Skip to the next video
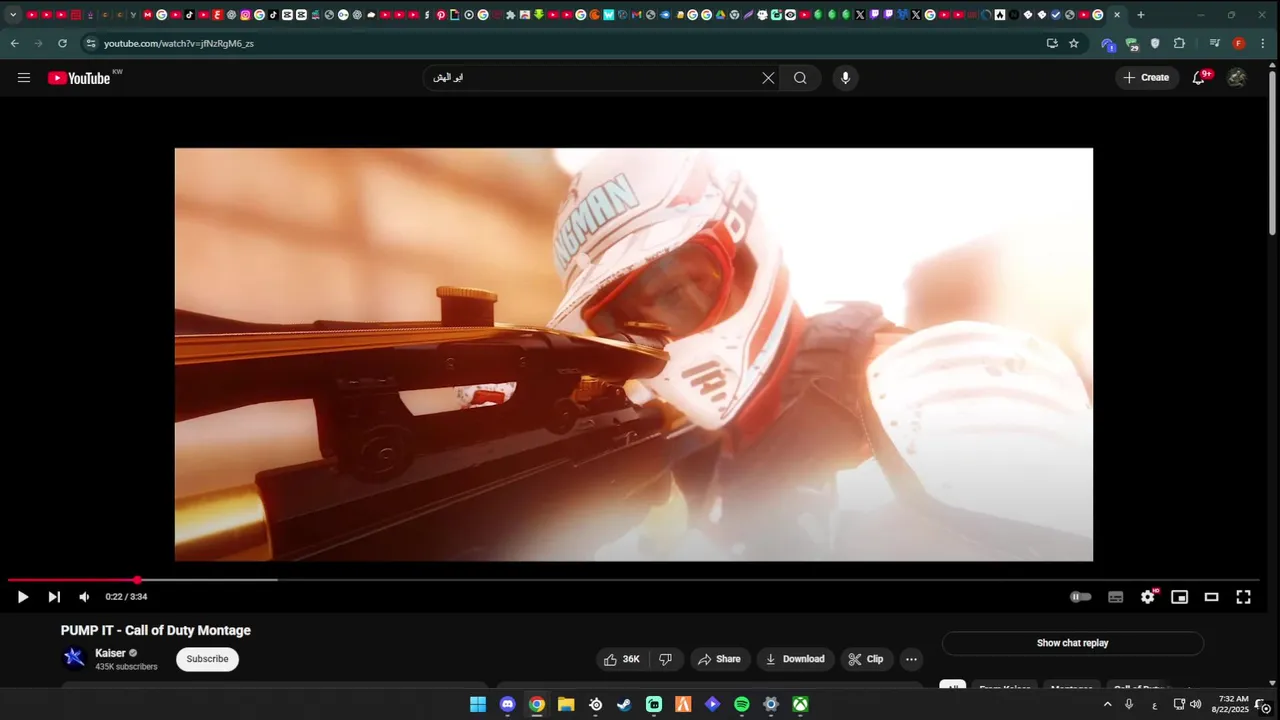 point(54,597)
